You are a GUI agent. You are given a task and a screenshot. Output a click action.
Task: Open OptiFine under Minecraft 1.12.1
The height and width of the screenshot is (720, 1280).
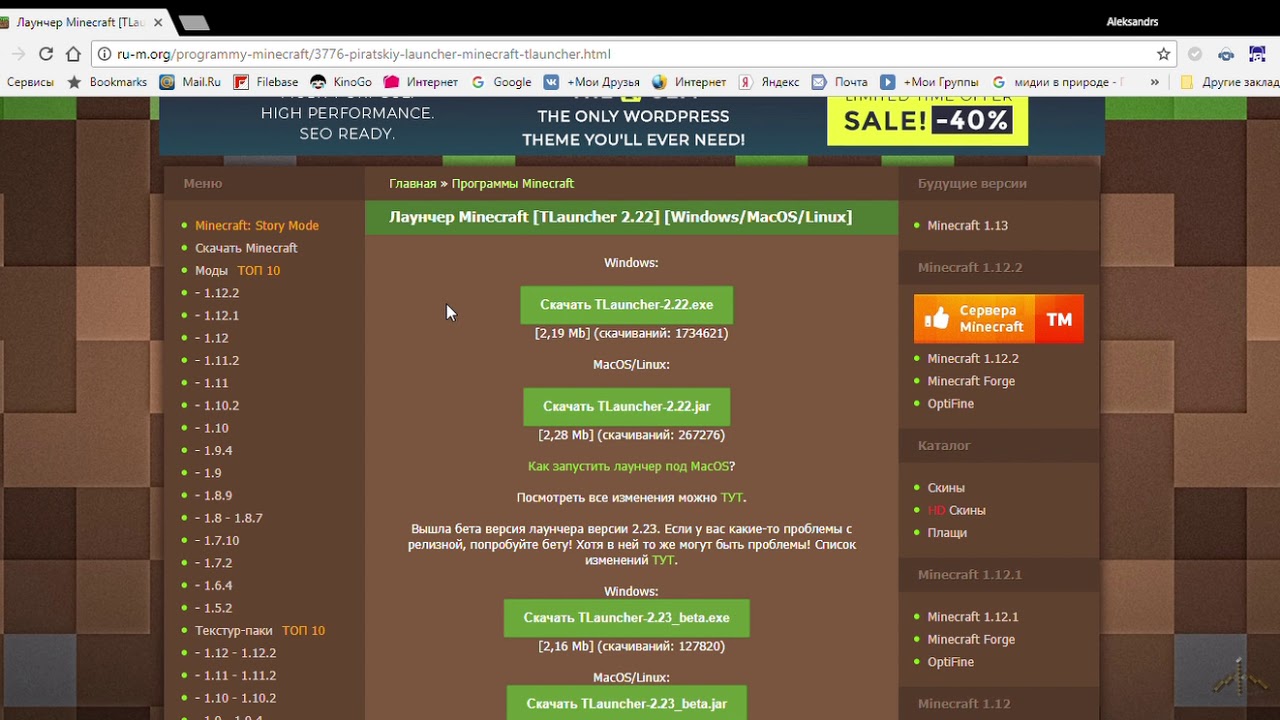(x=950, y=662)
